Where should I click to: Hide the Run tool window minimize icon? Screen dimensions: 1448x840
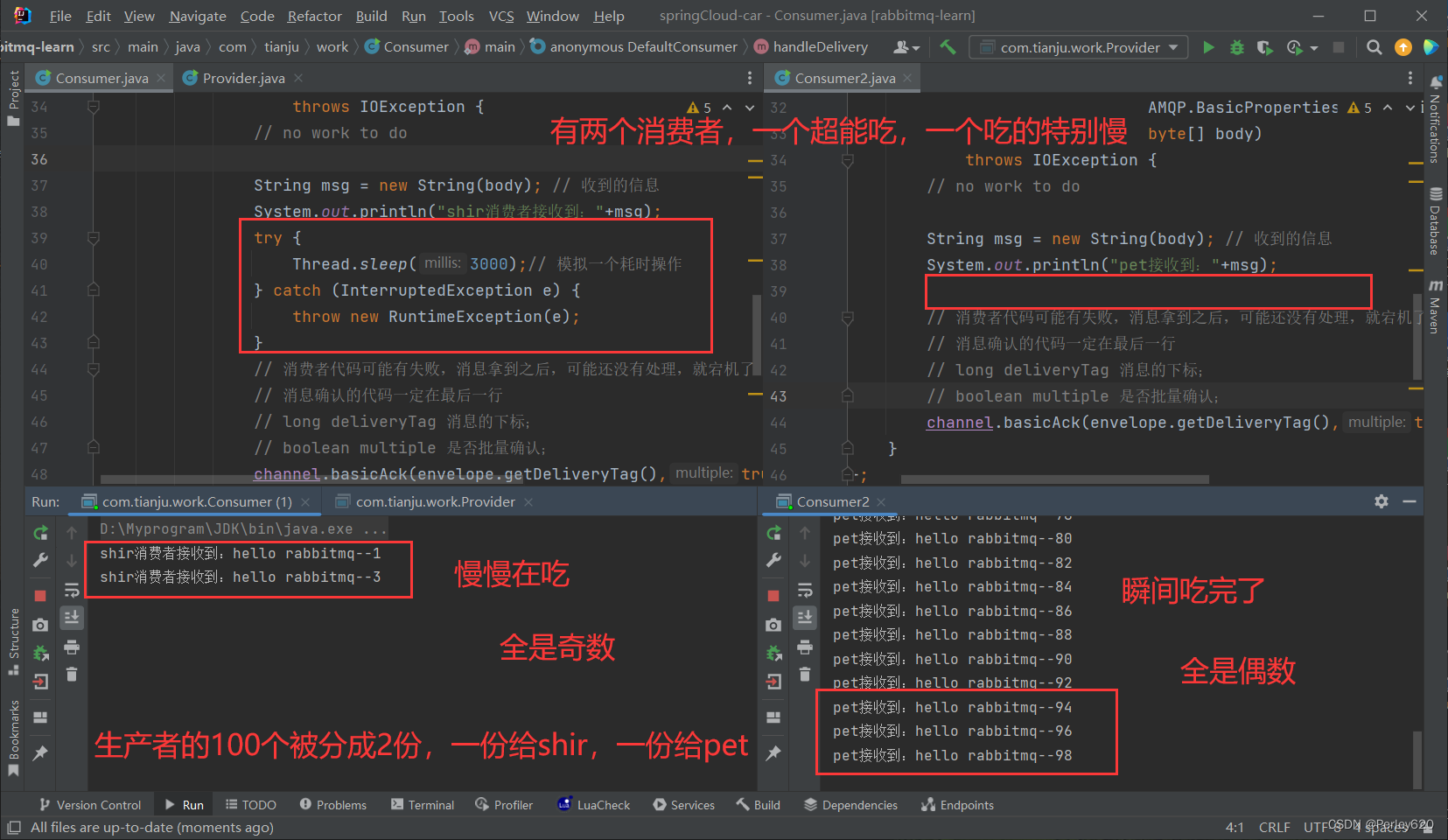(x=1410, y=501)
